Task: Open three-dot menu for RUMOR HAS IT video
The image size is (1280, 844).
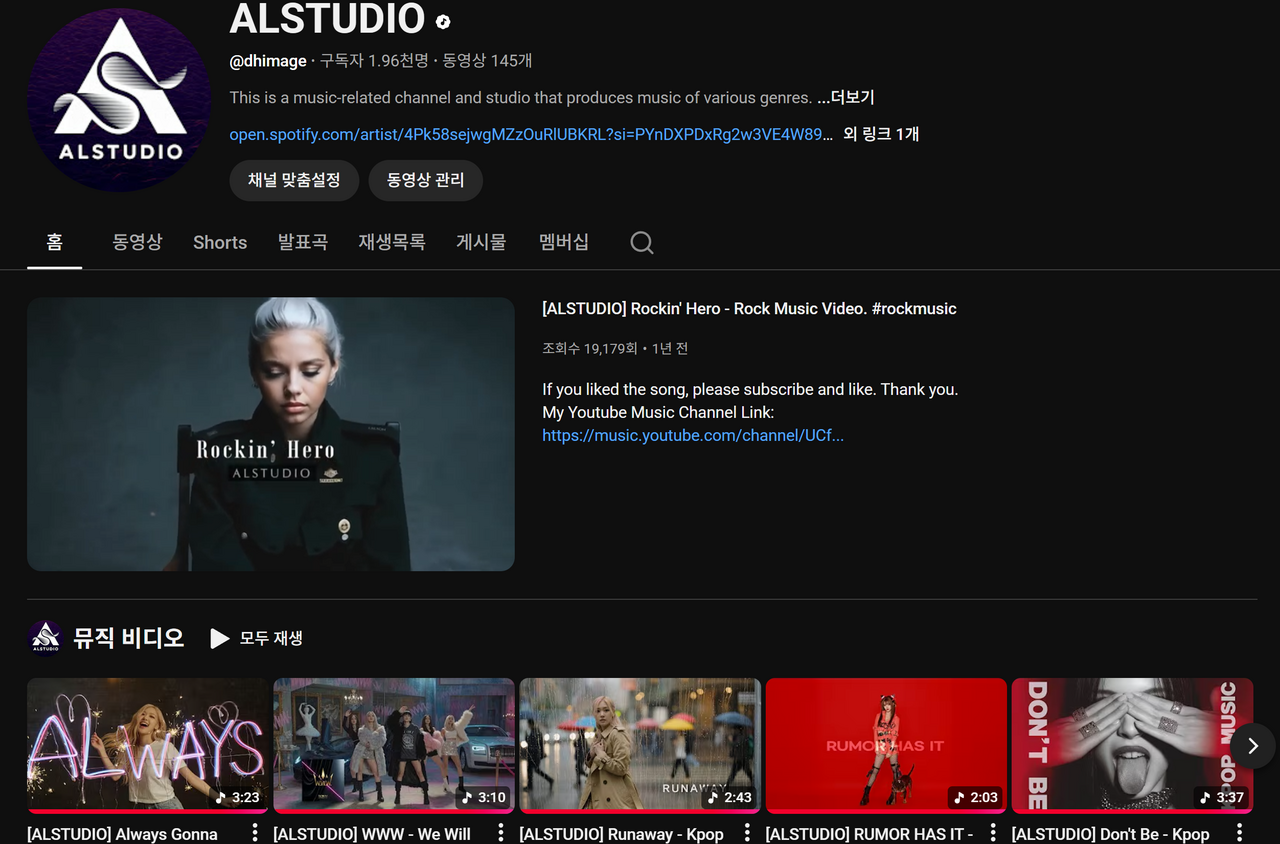Action: coord(993,832)
